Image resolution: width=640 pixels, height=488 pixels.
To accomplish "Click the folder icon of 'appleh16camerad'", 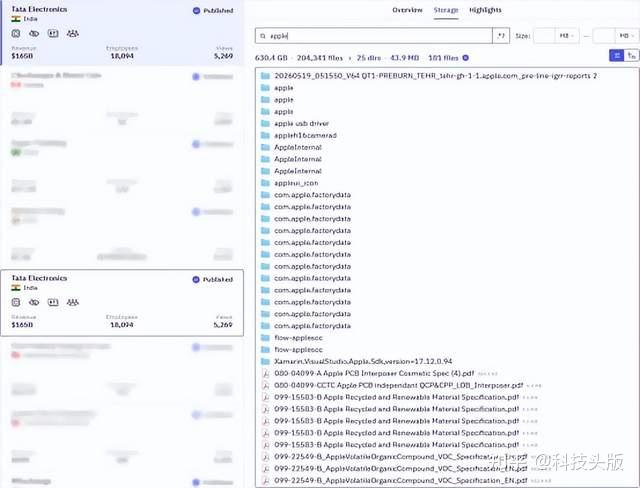I will [x=265, y=135].
